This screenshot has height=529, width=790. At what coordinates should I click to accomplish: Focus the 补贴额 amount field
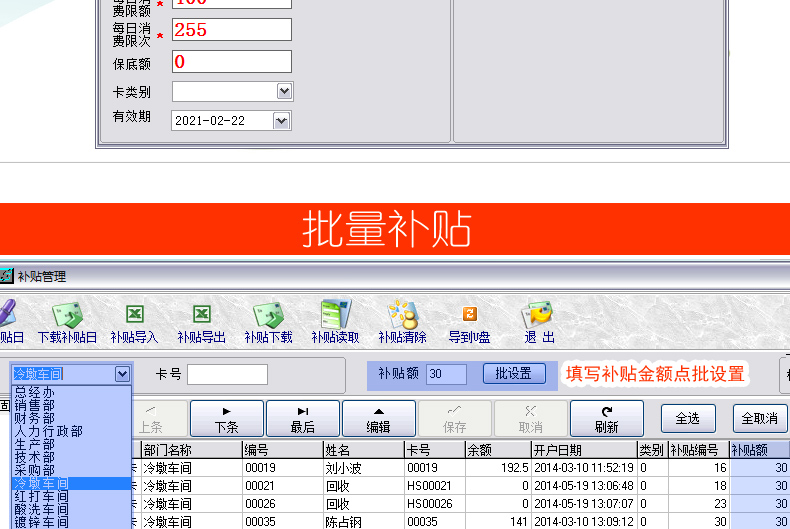click(446, 374)
